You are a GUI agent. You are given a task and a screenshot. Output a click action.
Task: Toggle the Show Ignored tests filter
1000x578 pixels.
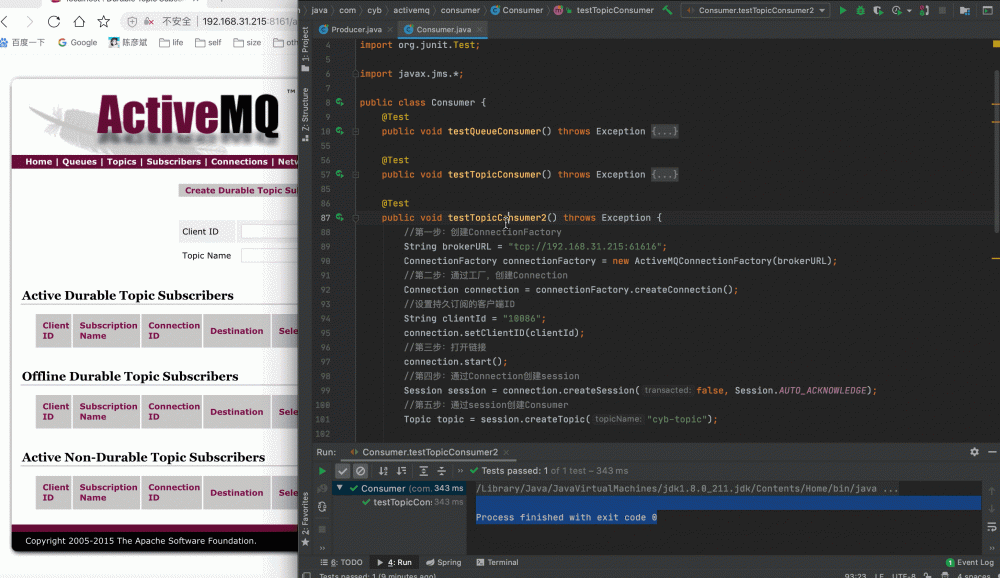pyautogui.click(x=358, y=470)
